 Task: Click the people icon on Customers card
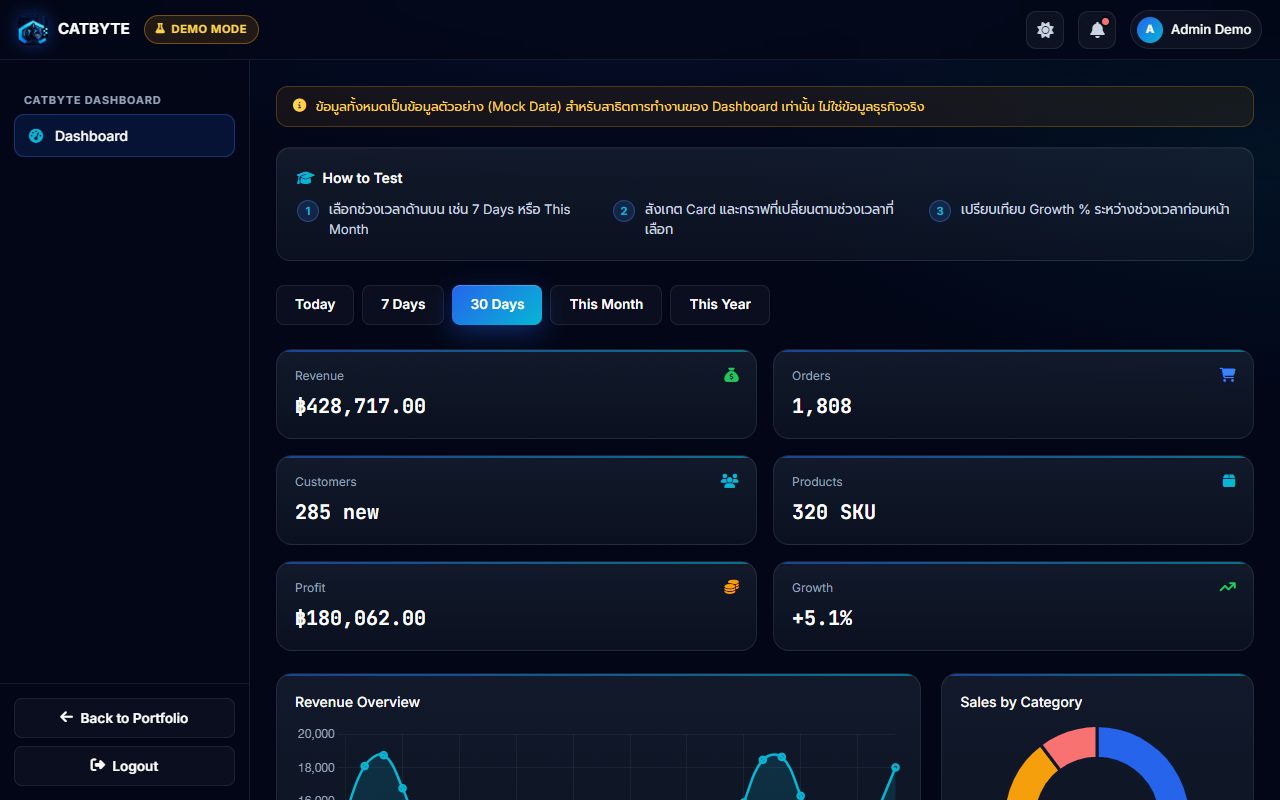730,481
